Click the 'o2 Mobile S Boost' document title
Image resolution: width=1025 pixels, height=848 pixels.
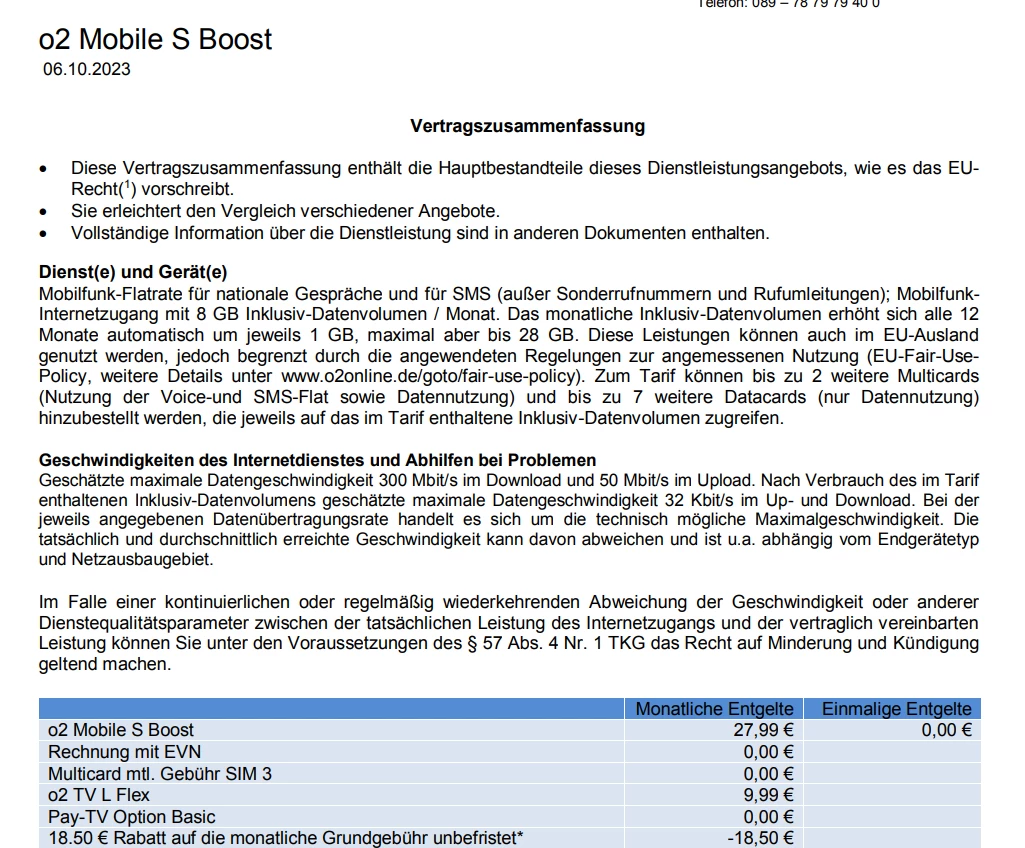tap(155, 39)
